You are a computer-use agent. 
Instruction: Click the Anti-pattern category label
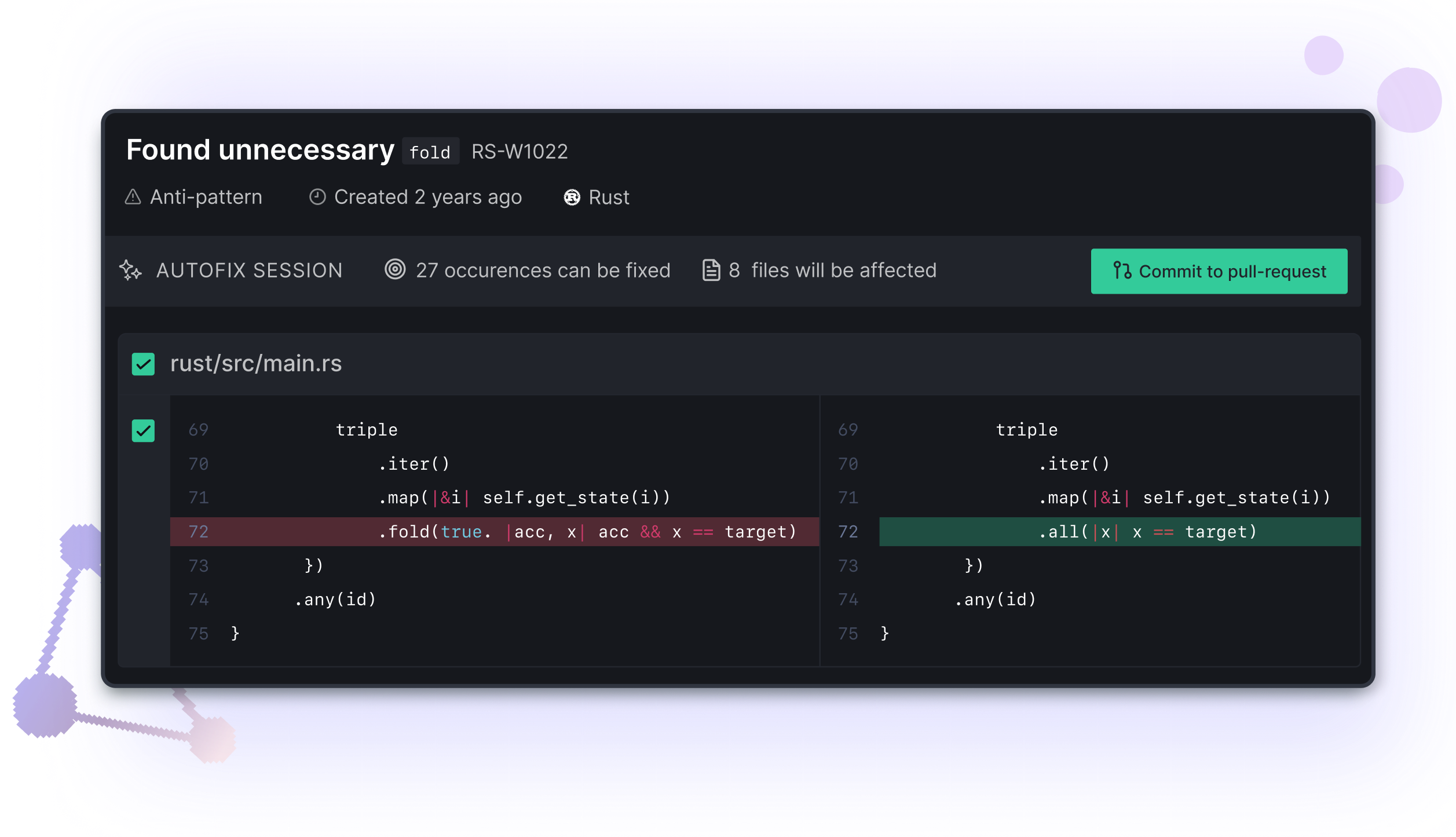[x=206, y=197]
